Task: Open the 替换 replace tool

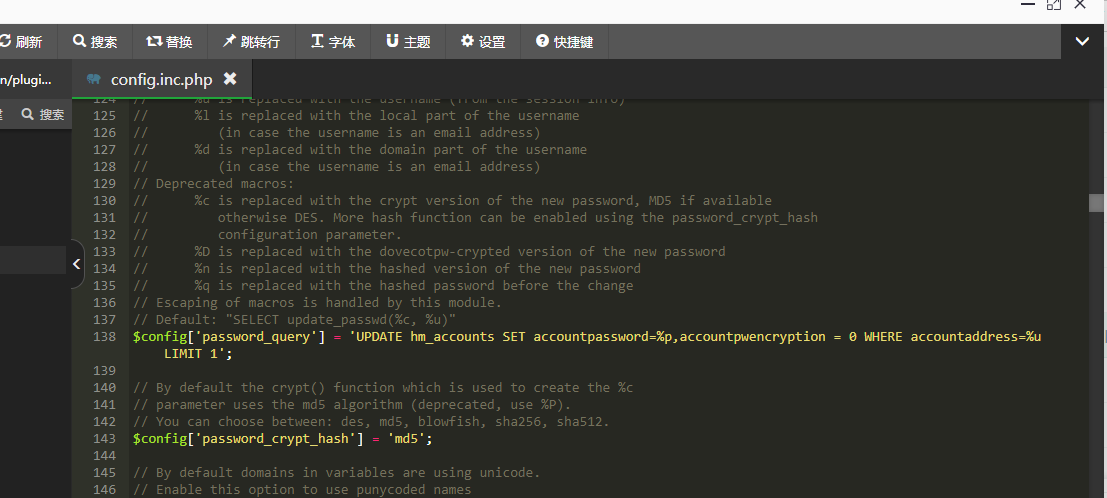Action: point(169,42)
